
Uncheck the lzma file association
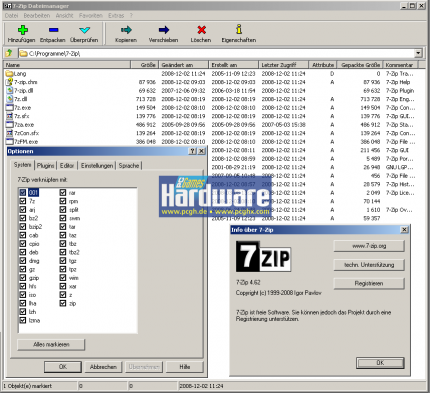[23, 320]
